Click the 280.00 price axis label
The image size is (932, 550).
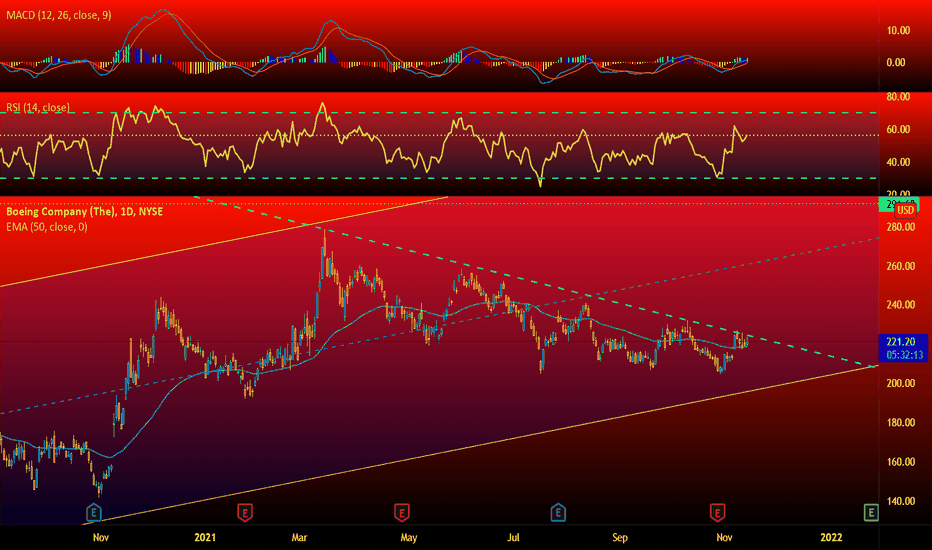click(x=900, y=227)
